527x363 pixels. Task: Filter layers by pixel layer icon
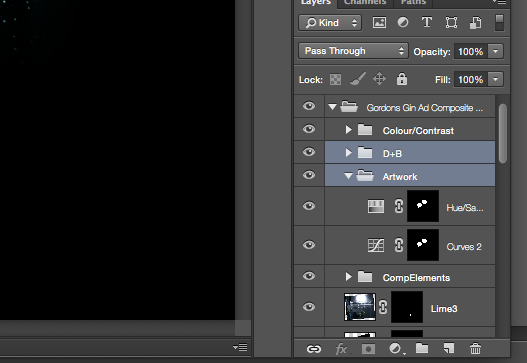(379, 23)
